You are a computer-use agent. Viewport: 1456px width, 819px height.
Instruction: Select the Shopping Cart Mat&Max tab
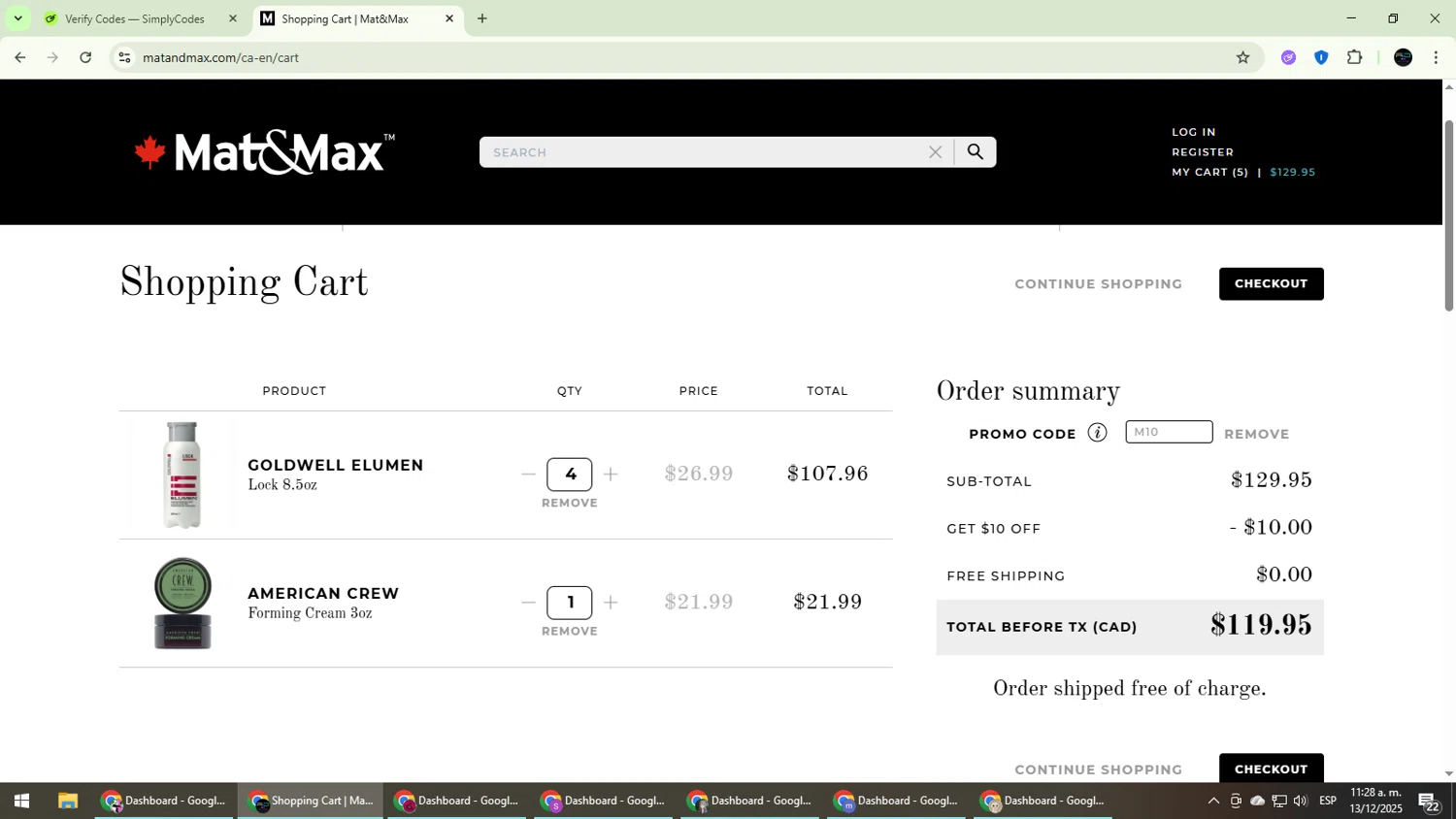tap(345, 18)
